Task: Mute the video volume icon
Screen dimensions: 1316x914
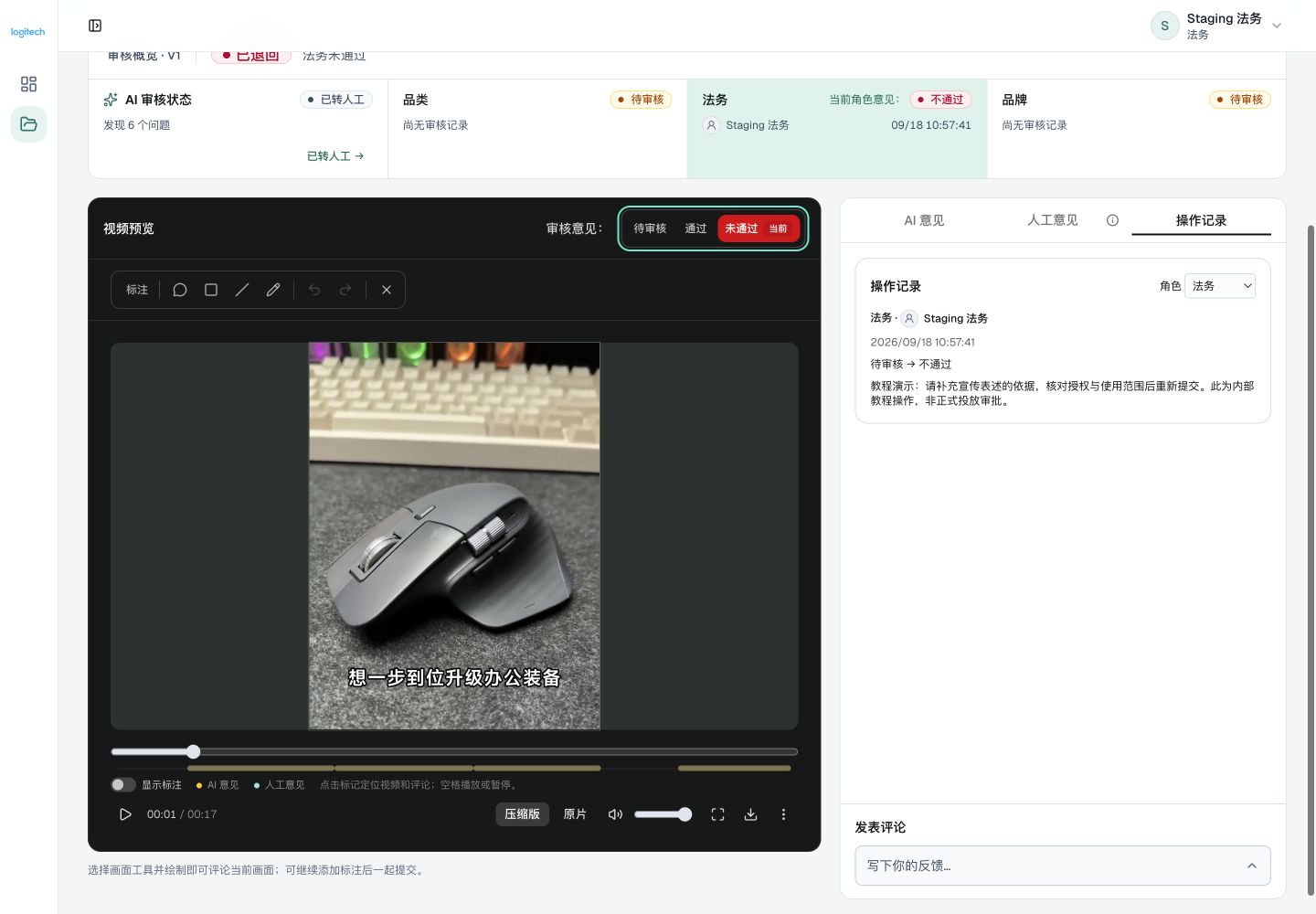Action: coord(615,814)
